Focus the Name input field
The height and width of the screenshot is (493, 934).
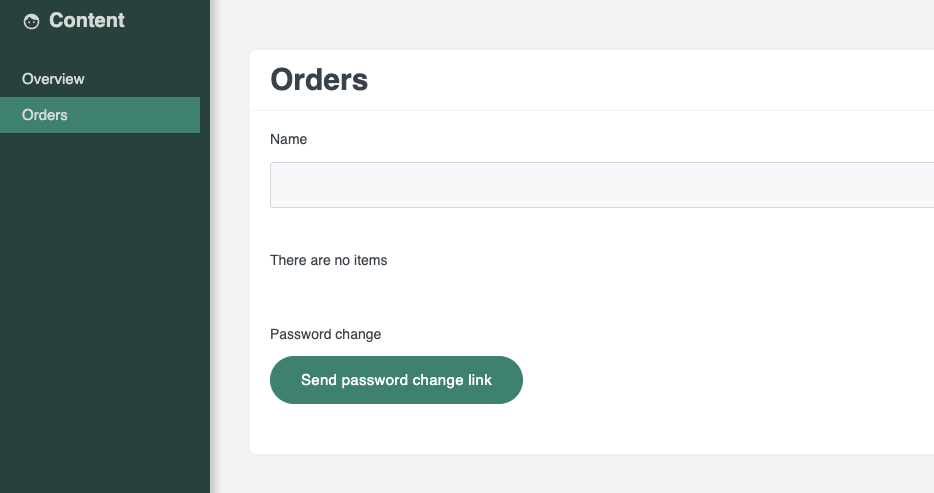tap(602, 185)
